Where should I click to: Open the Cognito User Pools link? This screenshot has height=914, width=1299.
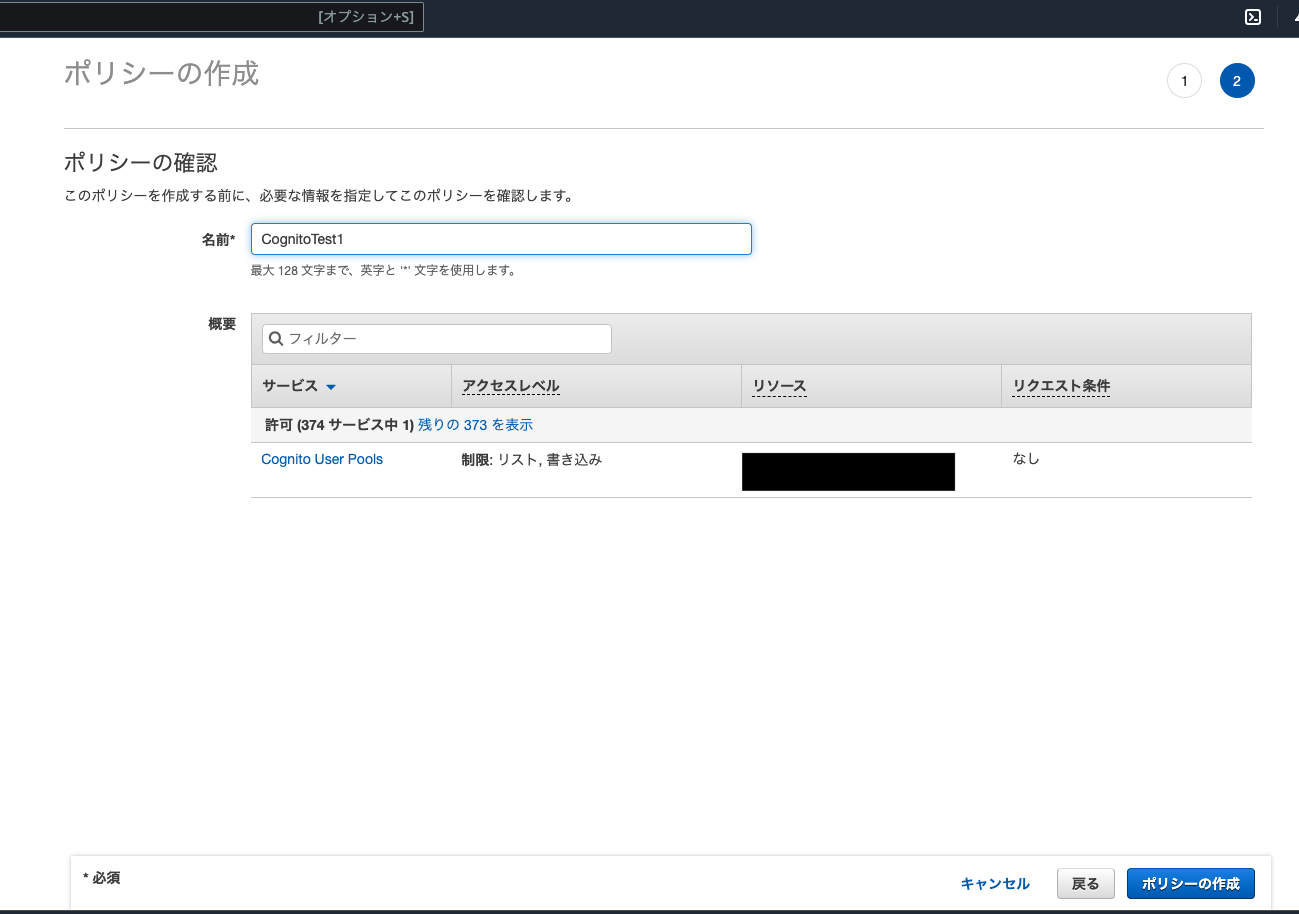coord(322,459)
